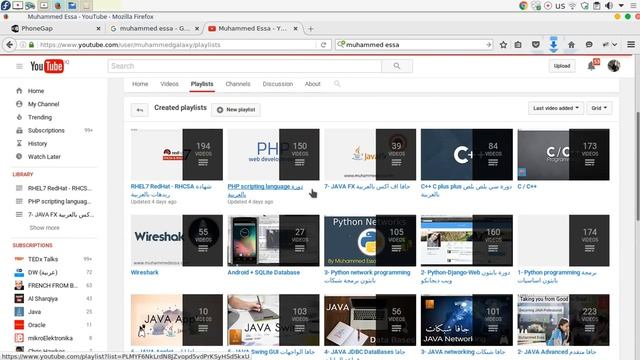Click the volume speaker tray icon
640x360 pixels.
tap(609, 6)
